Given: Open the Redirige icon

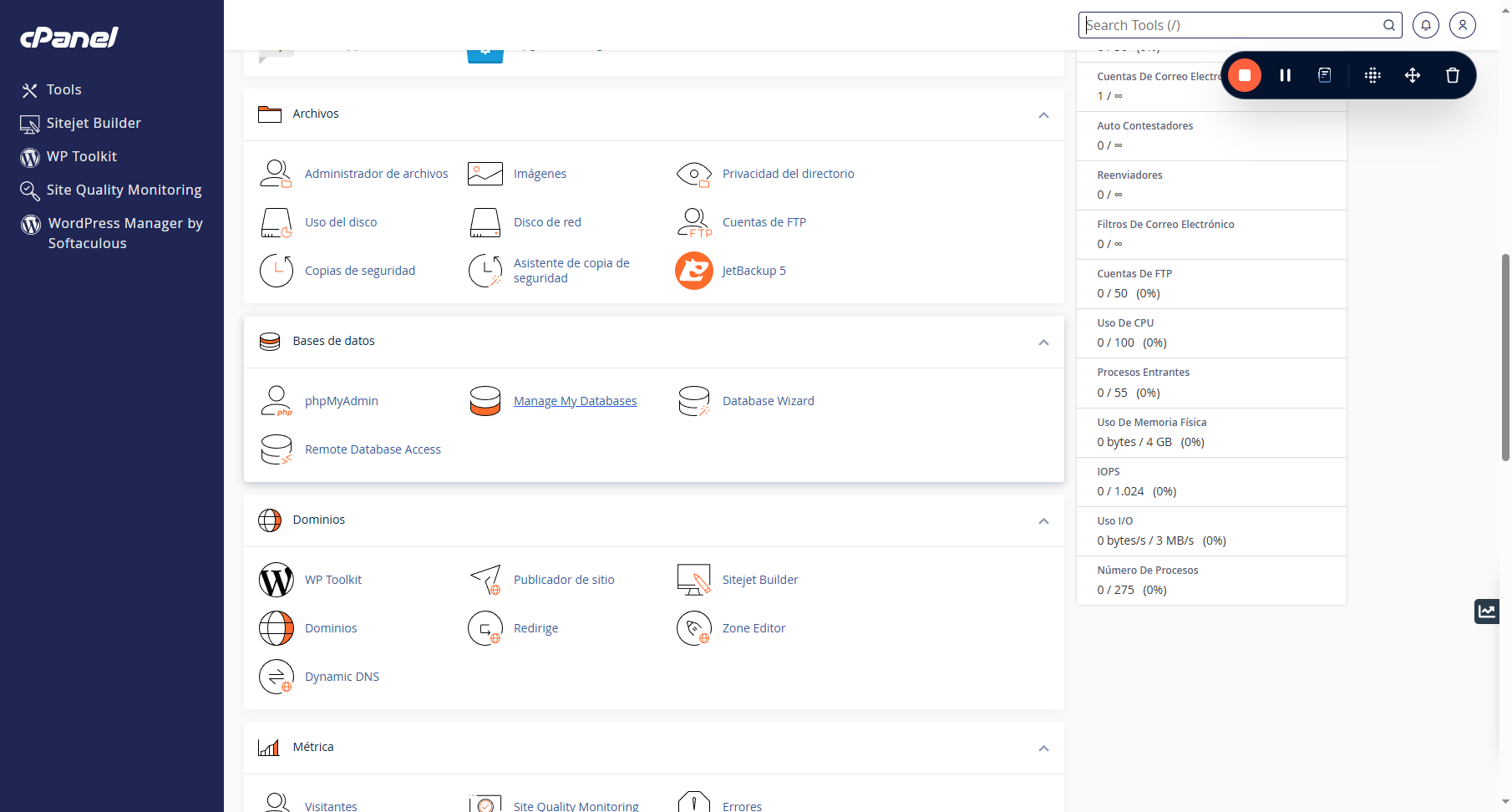Looking at the screenshot, I should coord(485,628).
